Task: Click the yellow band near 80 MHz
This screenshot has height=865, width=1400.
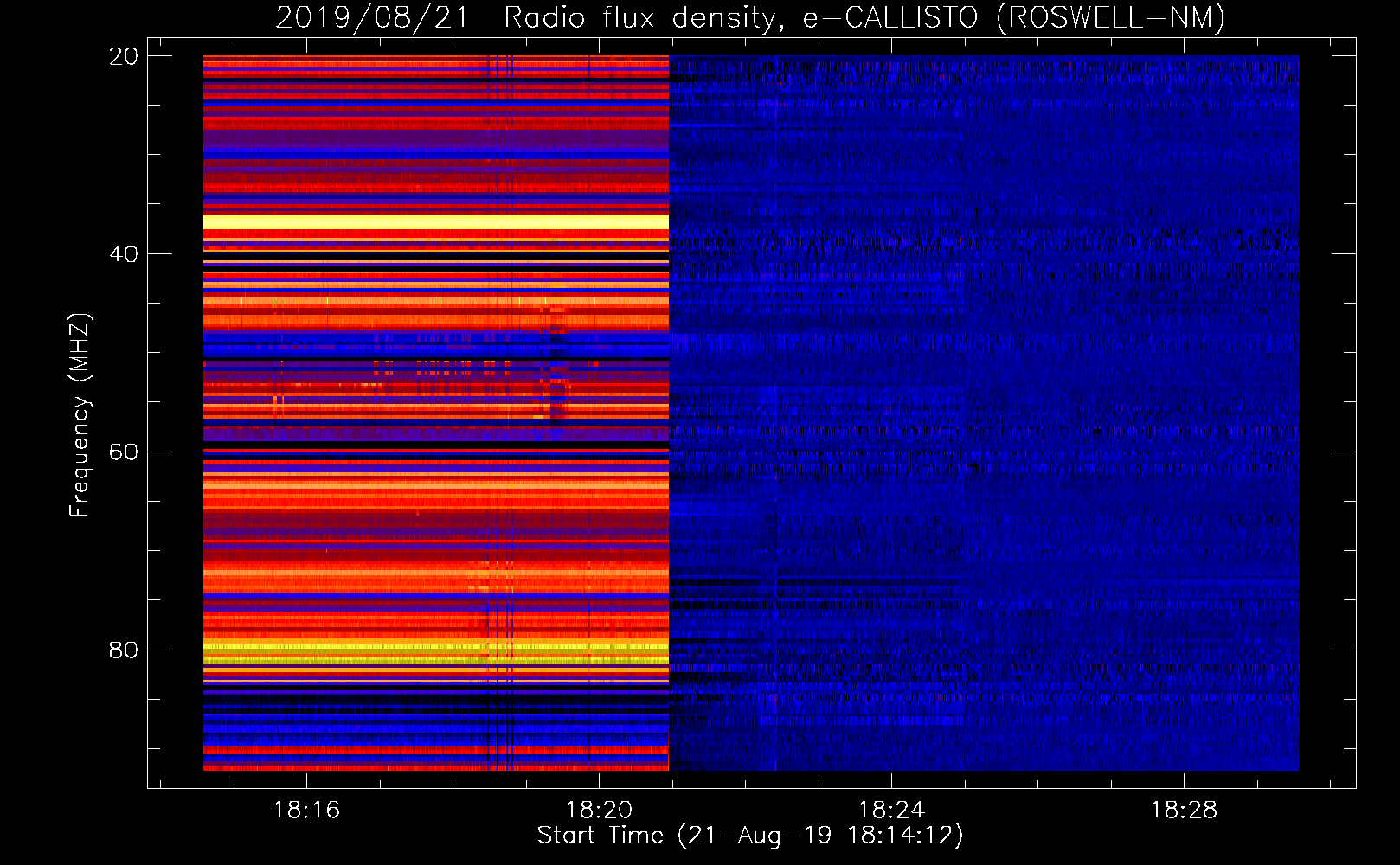Action: click(436, 650)
